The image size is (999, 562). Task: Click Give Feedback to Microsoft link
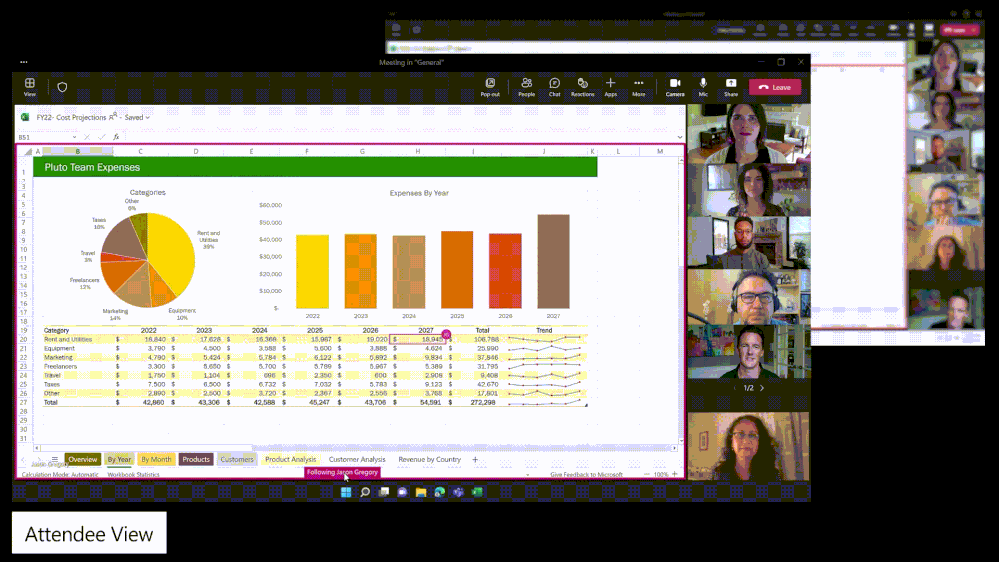(x=586, y=475)
